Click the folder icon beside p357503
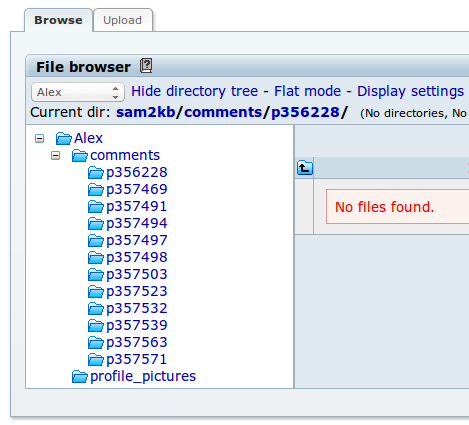 coord(96,274)
